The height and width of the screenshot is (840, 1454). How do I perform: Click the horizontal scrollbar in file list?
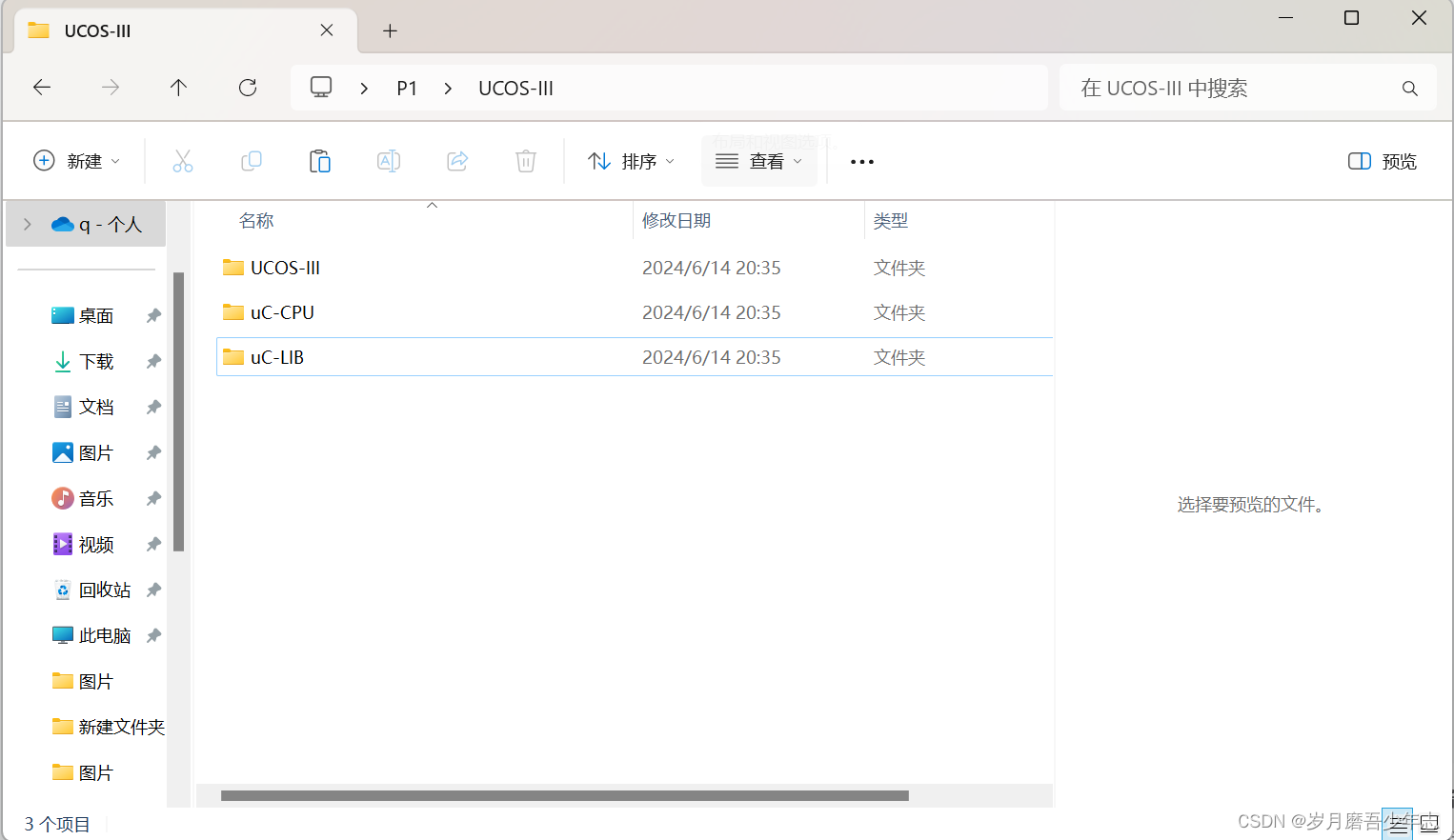(x=564, y=795)
